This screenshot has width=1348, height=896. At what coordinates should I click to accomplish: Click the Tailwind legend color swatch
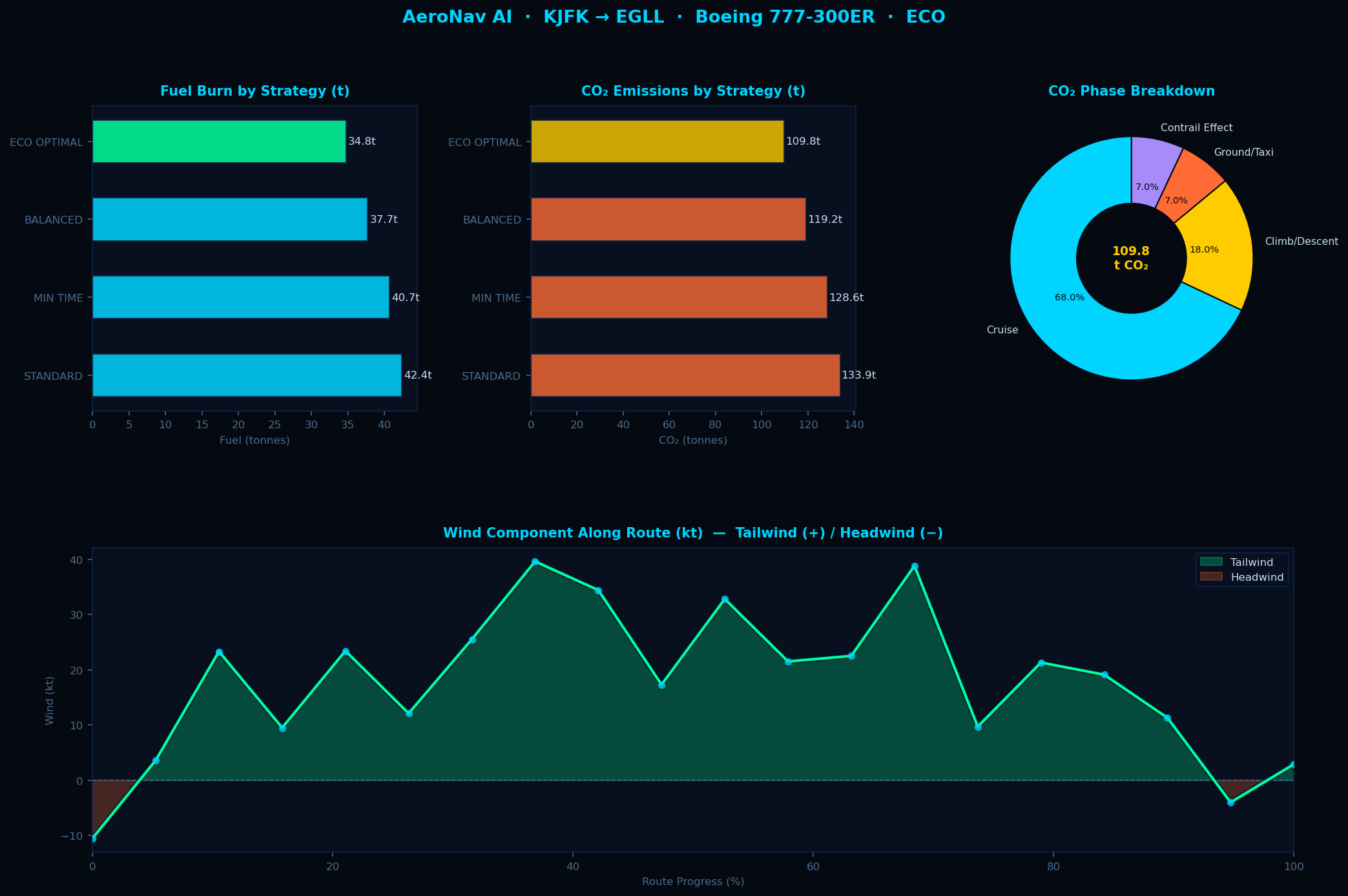point(1210,563)
